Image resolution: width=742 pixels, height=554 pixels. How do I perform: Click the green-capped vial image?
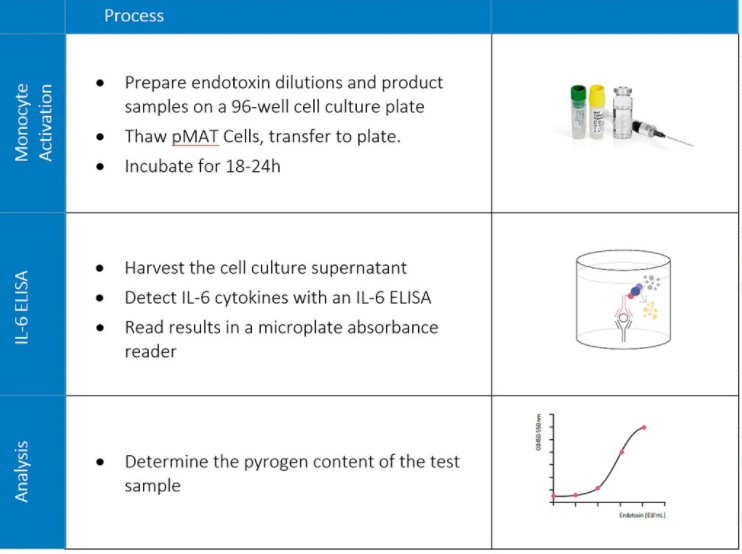(578, 112)
